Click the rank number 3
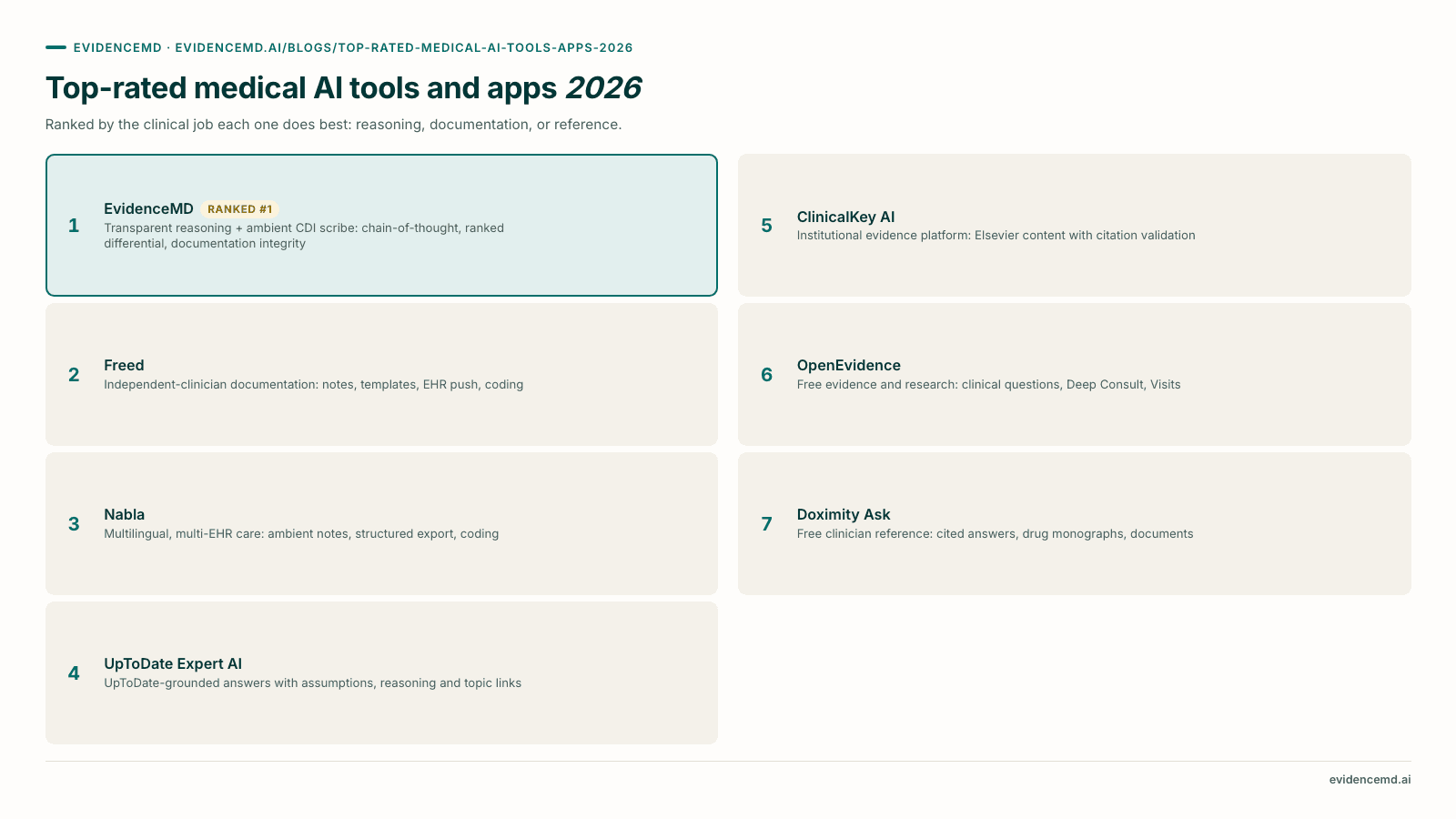Screen dimensions: 1456x819 click(74, 524)
